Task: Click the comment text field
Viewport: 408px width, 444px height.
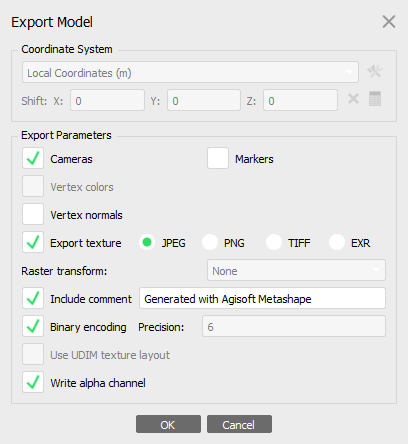Action: (x=262, y=298)
